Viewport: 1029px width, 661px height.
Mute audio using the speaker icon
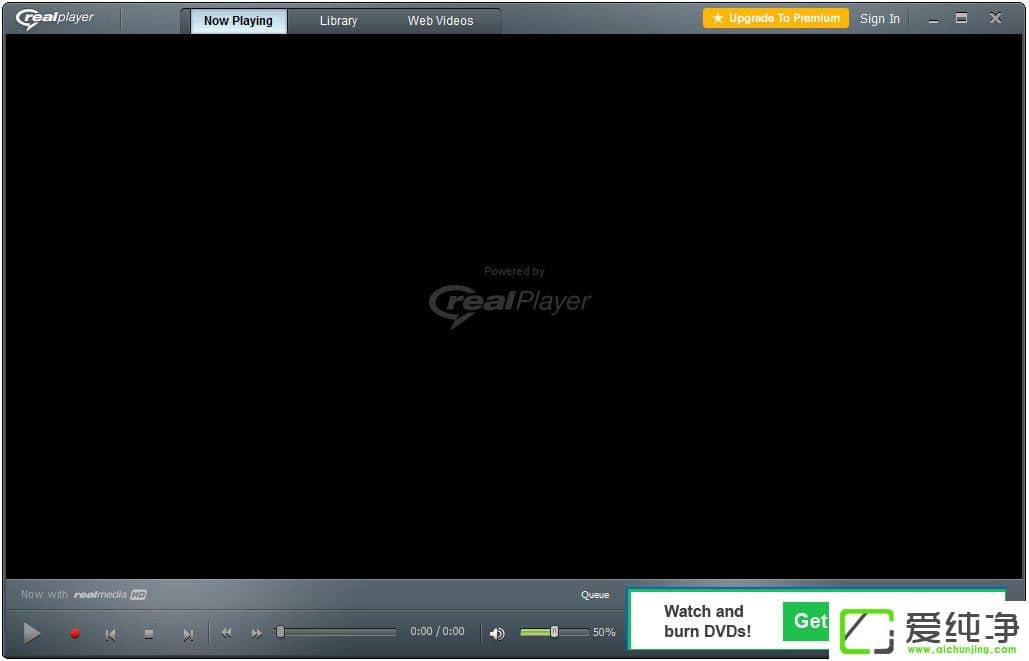tap(497, 633)
